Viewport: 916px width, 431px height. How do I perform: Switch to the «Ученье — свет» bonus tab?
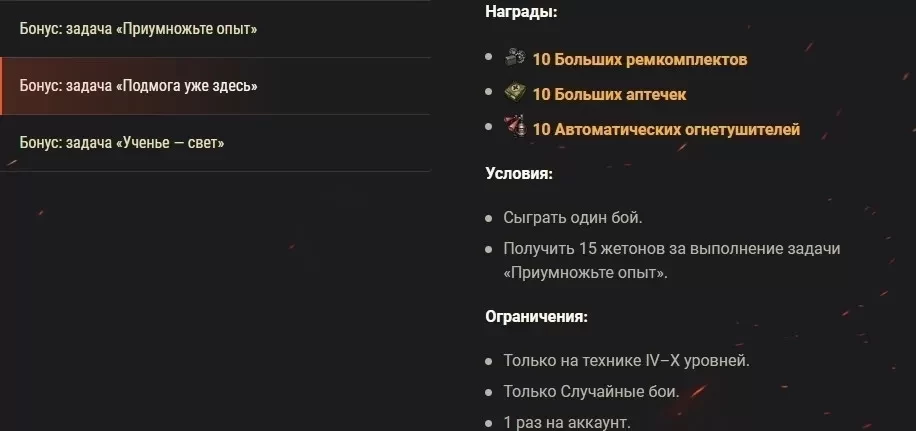click(x=216, y=142)
